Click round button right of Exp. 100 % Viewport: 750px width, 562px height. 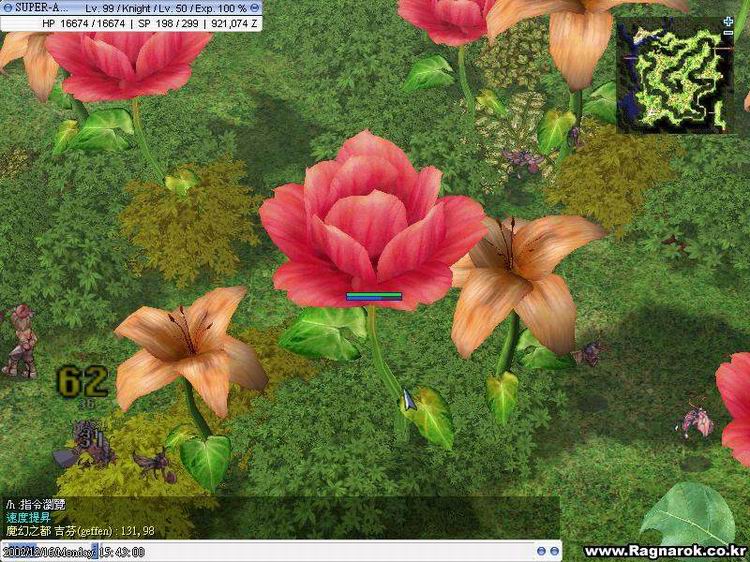pyautogui.click(x=255, y=8)
